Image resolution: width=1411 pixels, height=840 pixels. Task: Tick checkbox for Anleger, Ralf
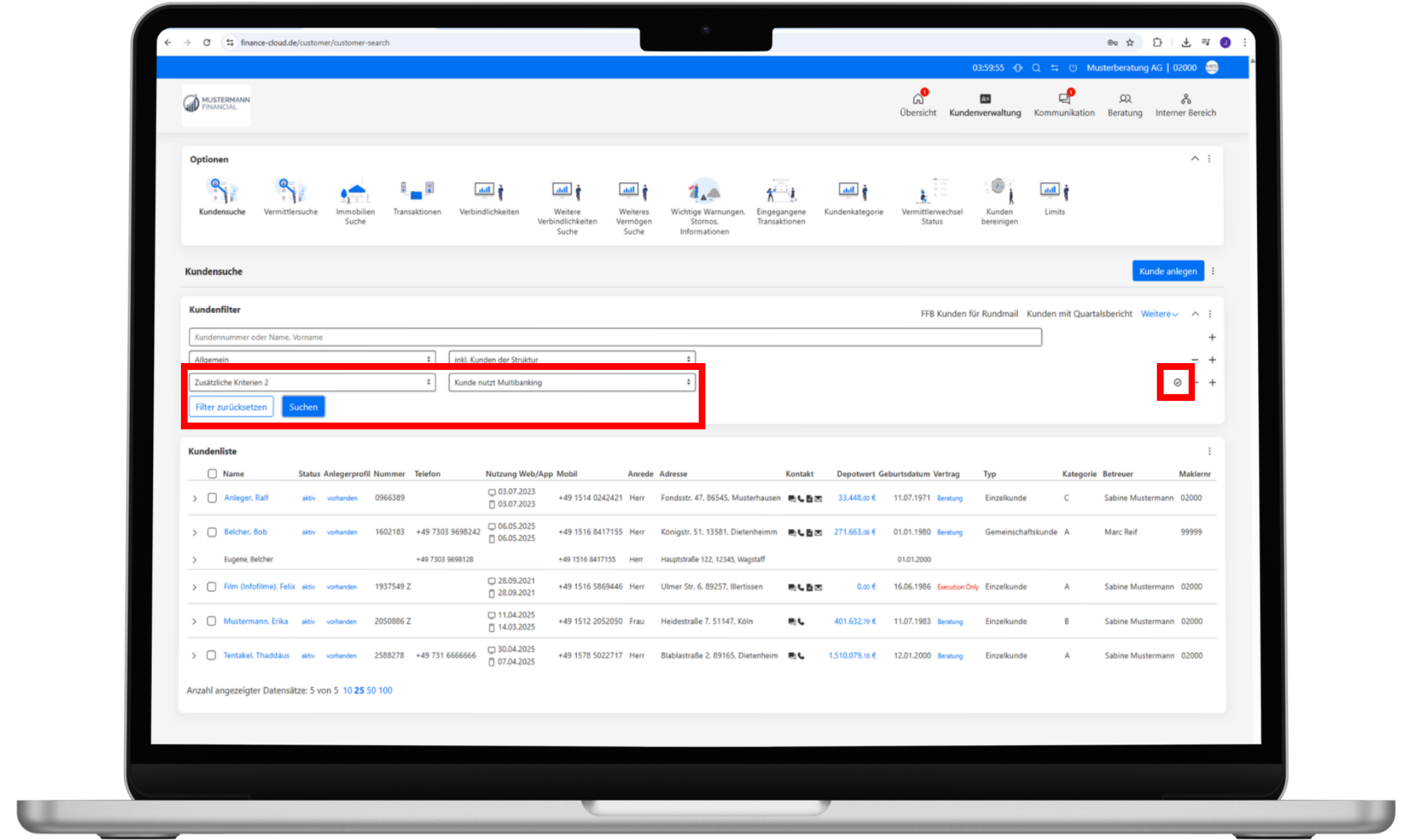[x=212, y=498]
